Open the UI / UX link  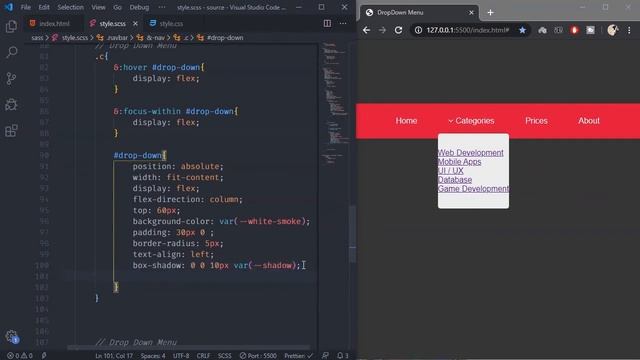[451, 171]
